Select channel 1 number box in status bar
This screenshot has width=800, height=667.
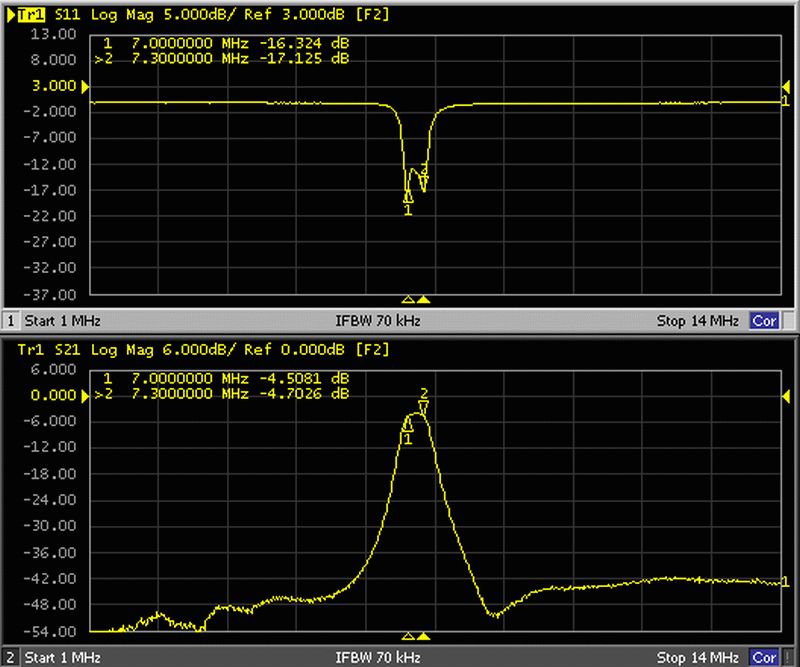(x=11, y=321)
